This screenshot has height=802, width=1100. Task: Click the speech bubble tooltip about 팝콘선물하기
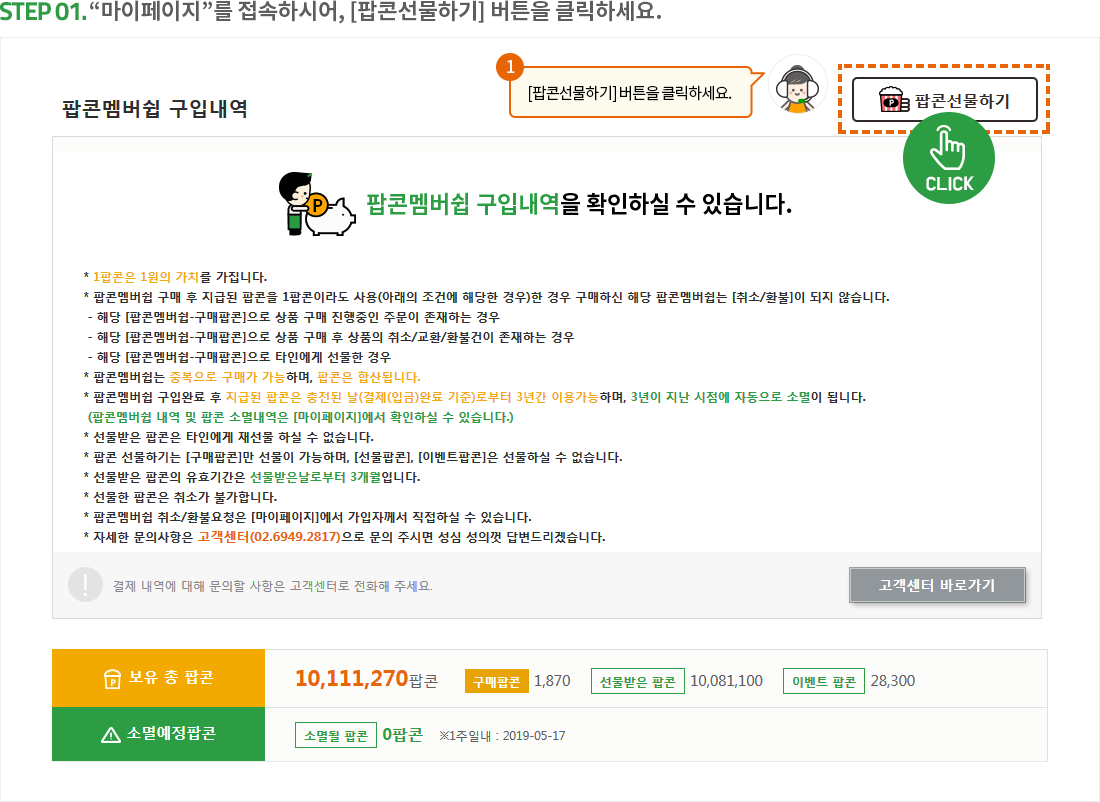click(x=630, y=93)
